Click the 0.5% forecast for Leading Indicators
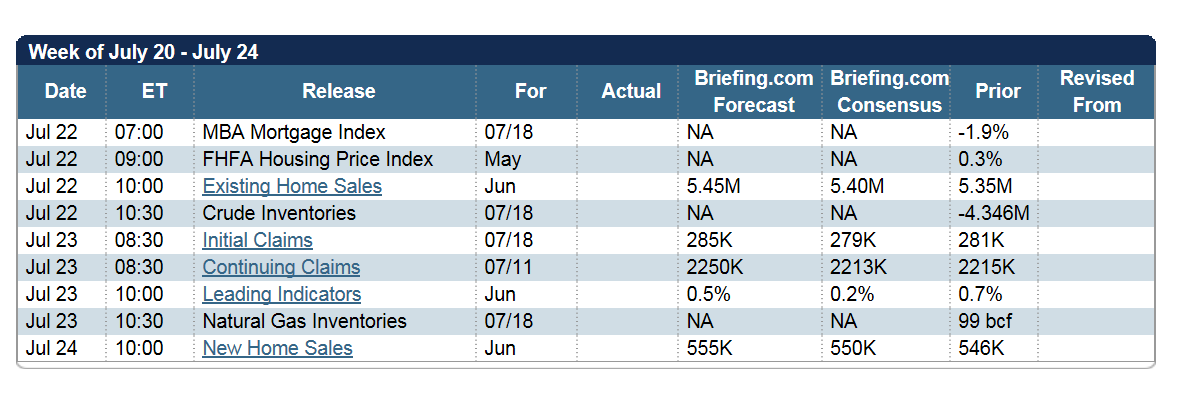Image resolution: width=1182 pixels, height=393 pixels. 709,294
